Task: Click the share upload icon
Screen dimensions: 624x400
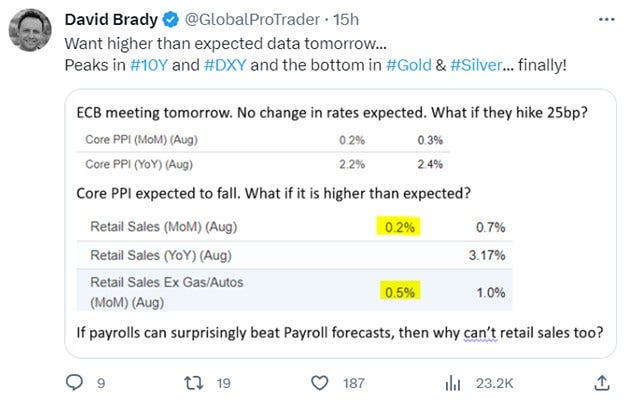Action: pos(602,383)
